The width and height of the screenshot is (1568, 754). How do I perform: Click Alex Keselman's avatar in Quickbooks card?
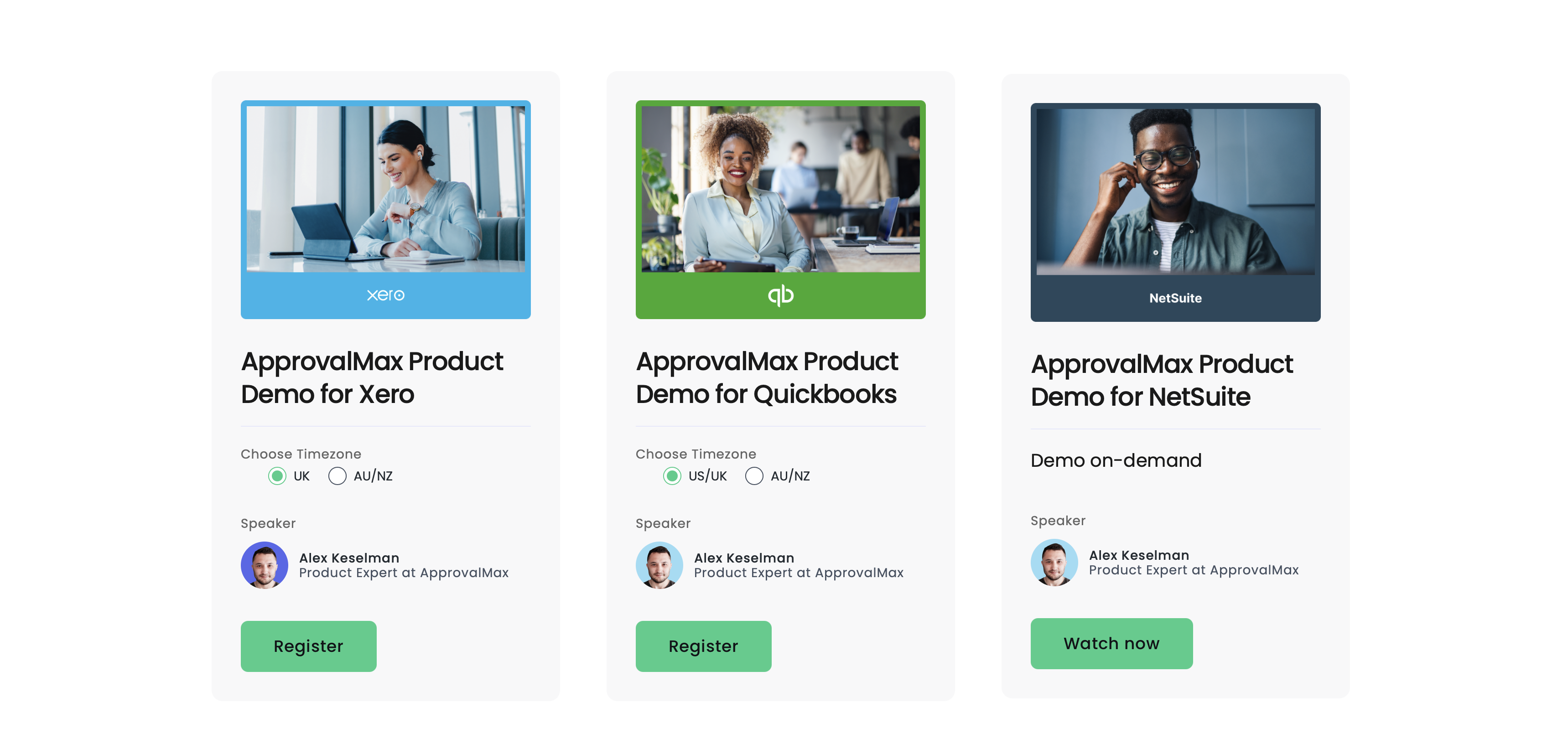pos(659,565)
